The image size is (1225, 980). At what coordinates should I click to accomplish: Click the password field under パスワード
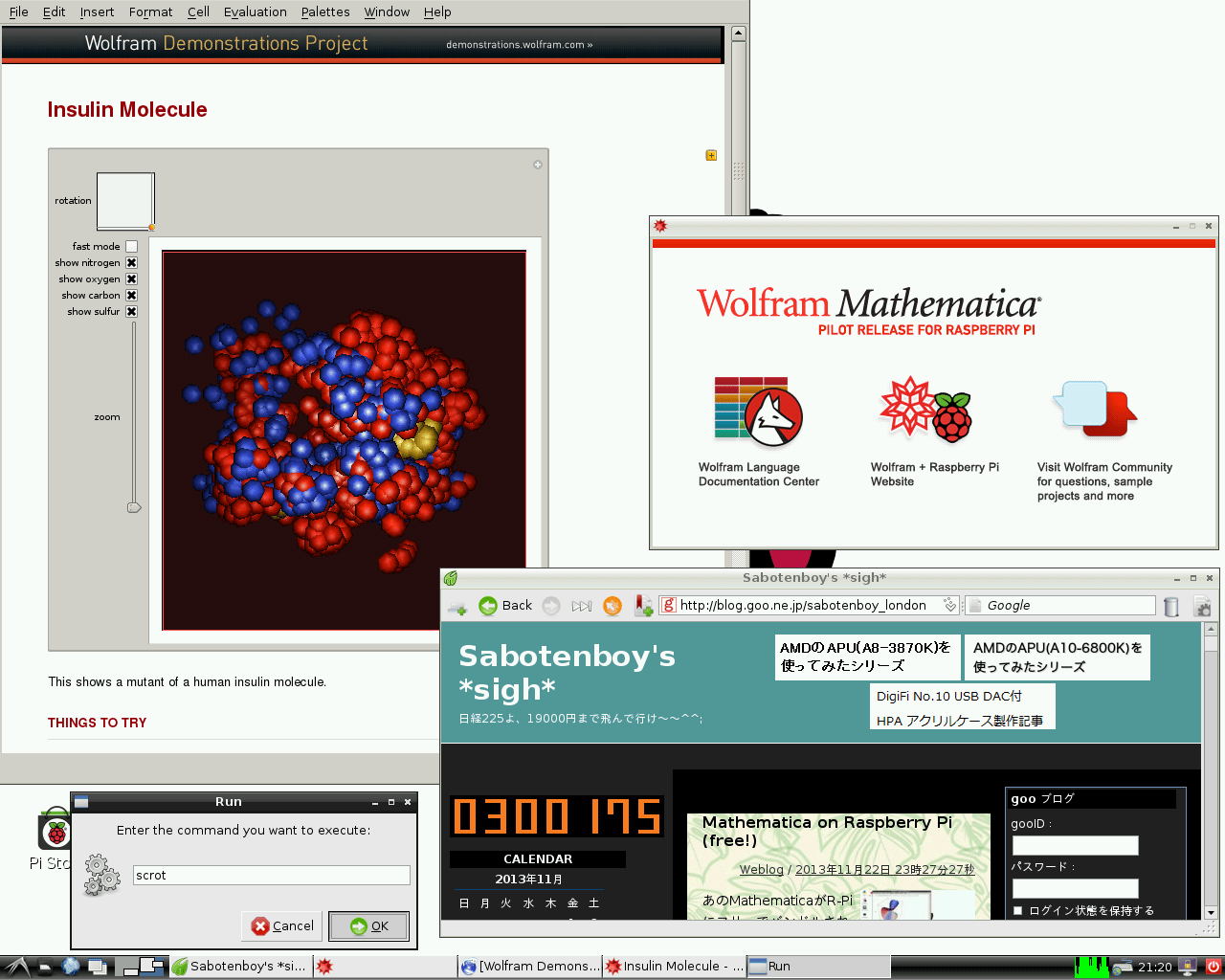tap(1076, 888)
